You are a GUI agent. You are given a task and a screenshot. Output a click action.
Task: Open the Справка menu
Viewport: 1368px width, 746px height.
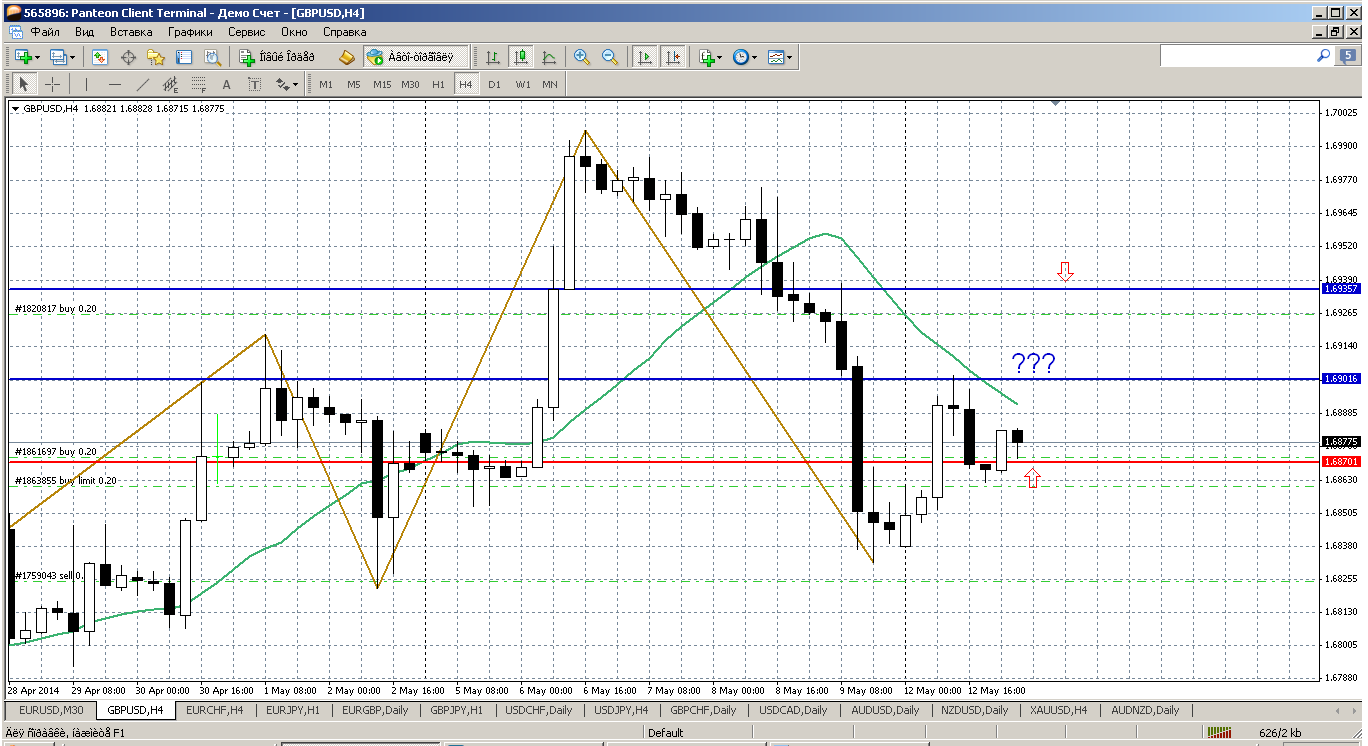tap(345, 32)
